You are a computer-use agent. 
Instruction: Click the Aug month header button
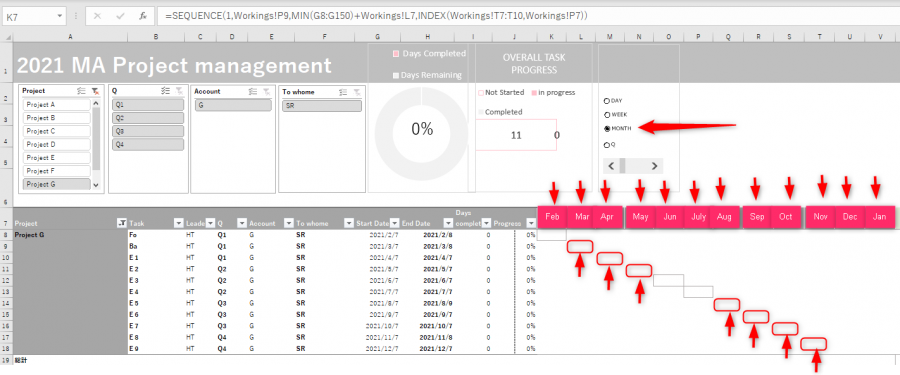tap(724, 217)
